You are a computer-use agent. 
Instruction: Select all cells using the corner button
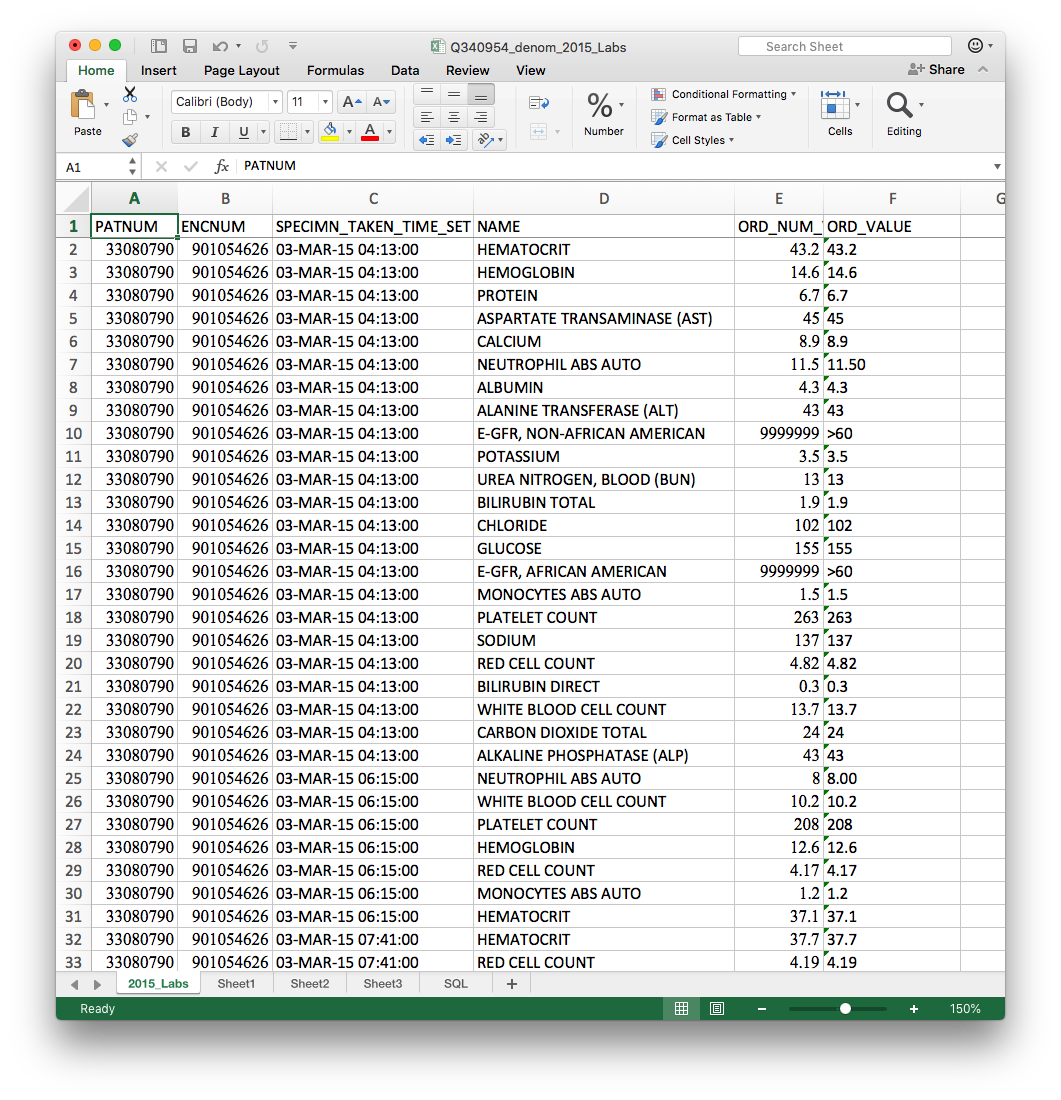pyautogui.click(x=76, y=199)
